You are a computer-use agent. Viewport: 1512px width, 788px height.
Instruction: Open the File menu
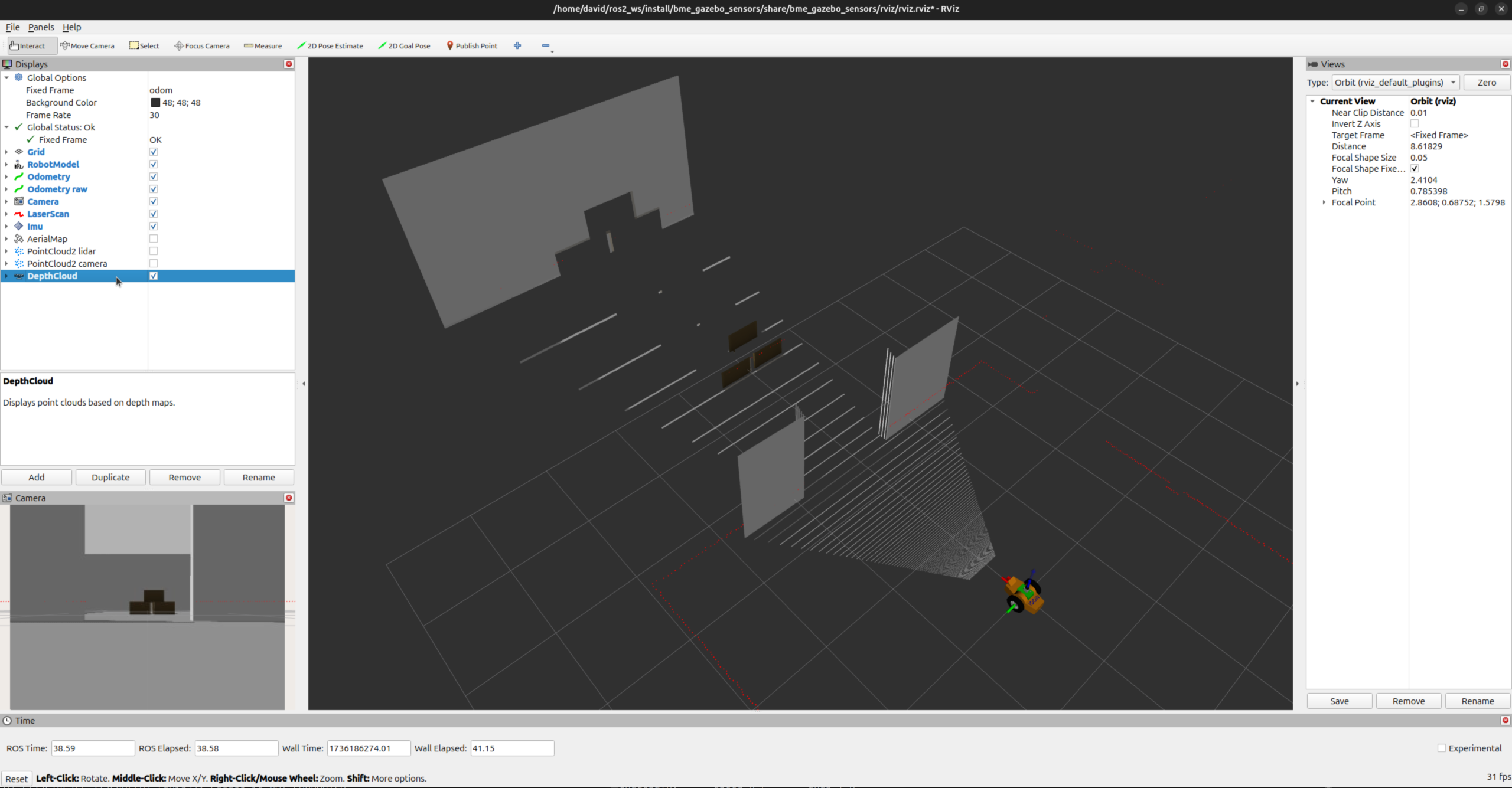click(x=12, y=27)
